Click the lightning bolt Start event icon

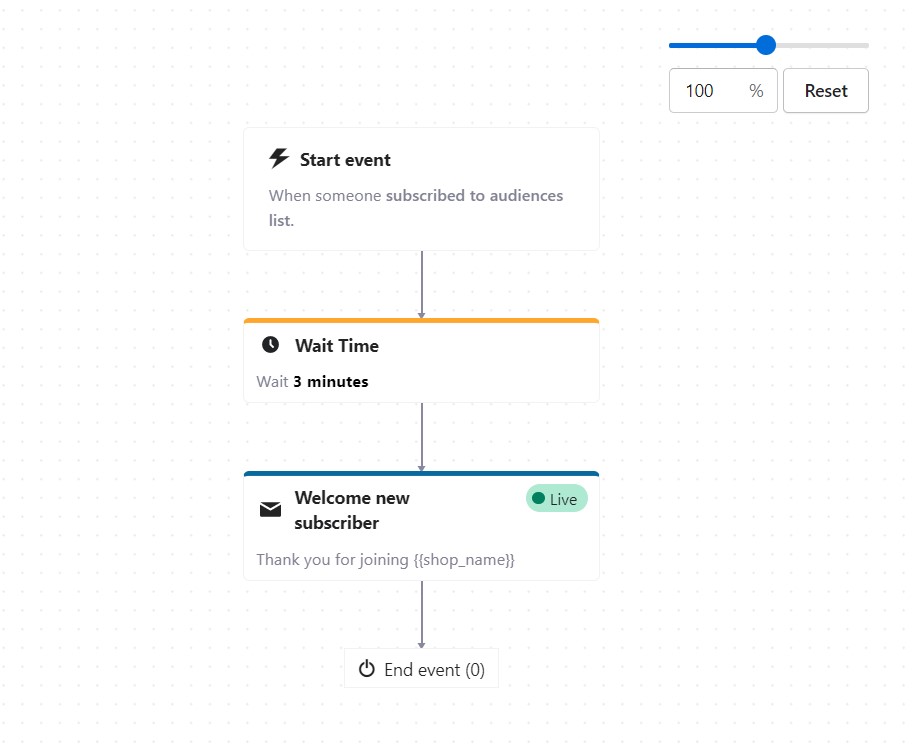click(x=279, y=159)
